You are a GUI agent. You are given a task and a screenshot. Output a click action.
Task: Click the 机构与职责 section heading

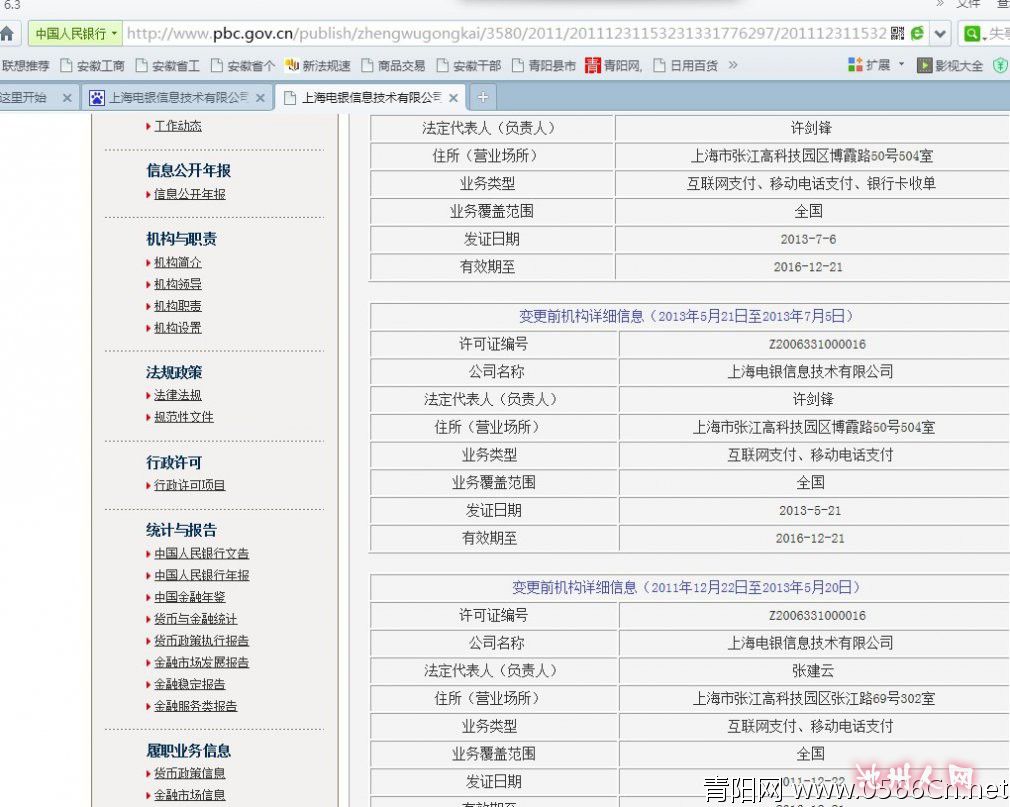point(182,239)
